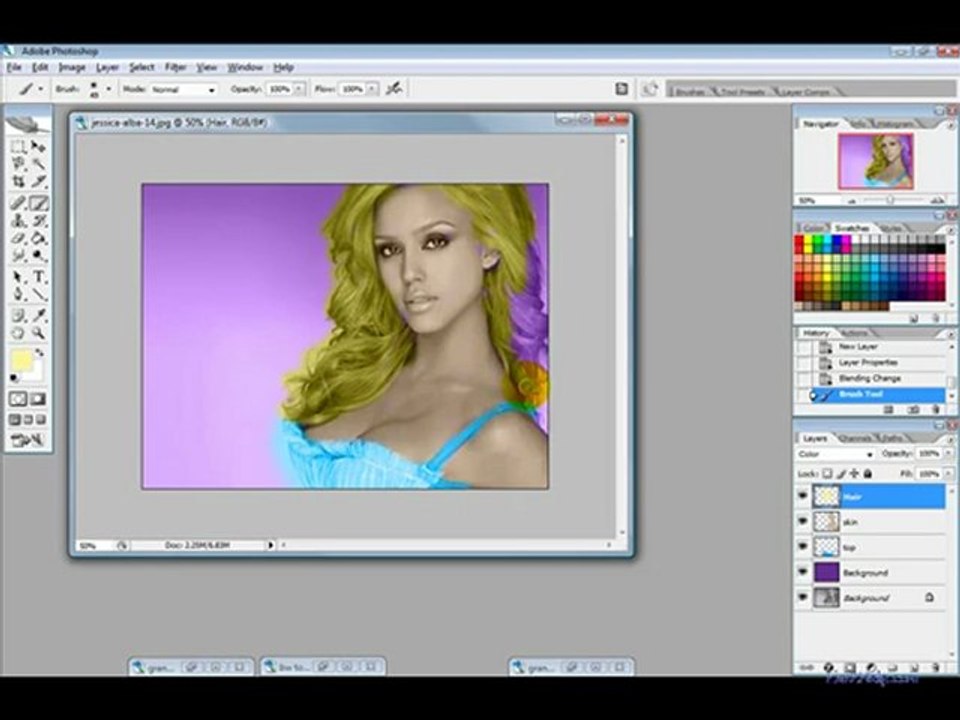This screenshot has width=960, height=720.
Task: Select the Zoom tool
Action: pos(39,334)
